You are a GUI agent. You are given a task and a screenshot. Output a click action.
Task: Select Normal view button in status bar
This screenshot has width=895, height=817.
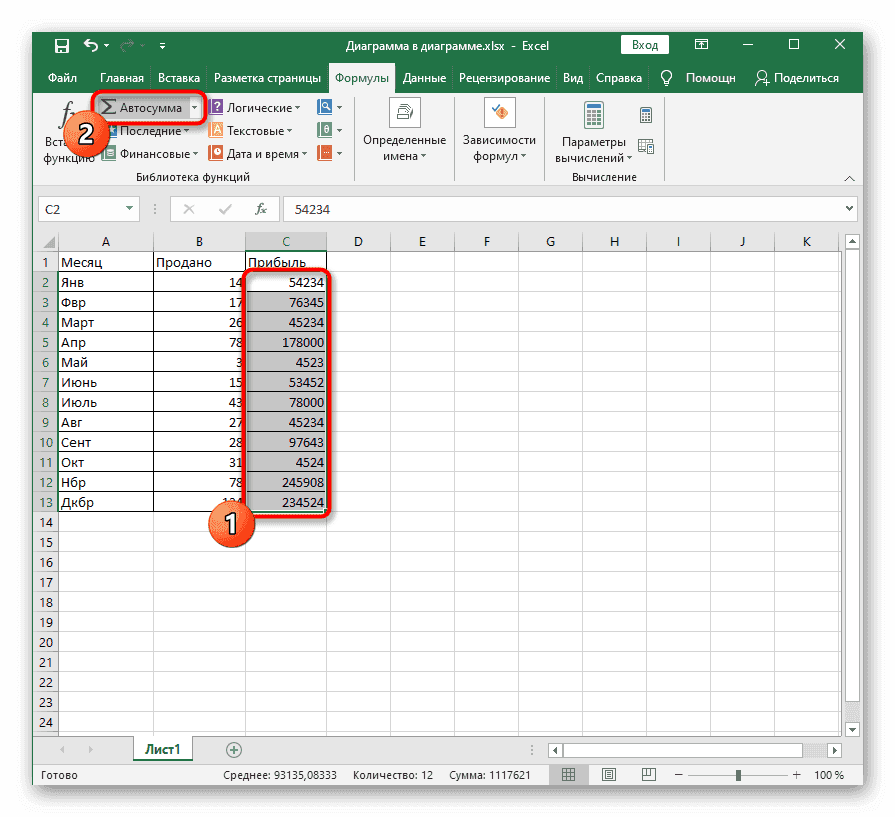click(x=568, y=775)
